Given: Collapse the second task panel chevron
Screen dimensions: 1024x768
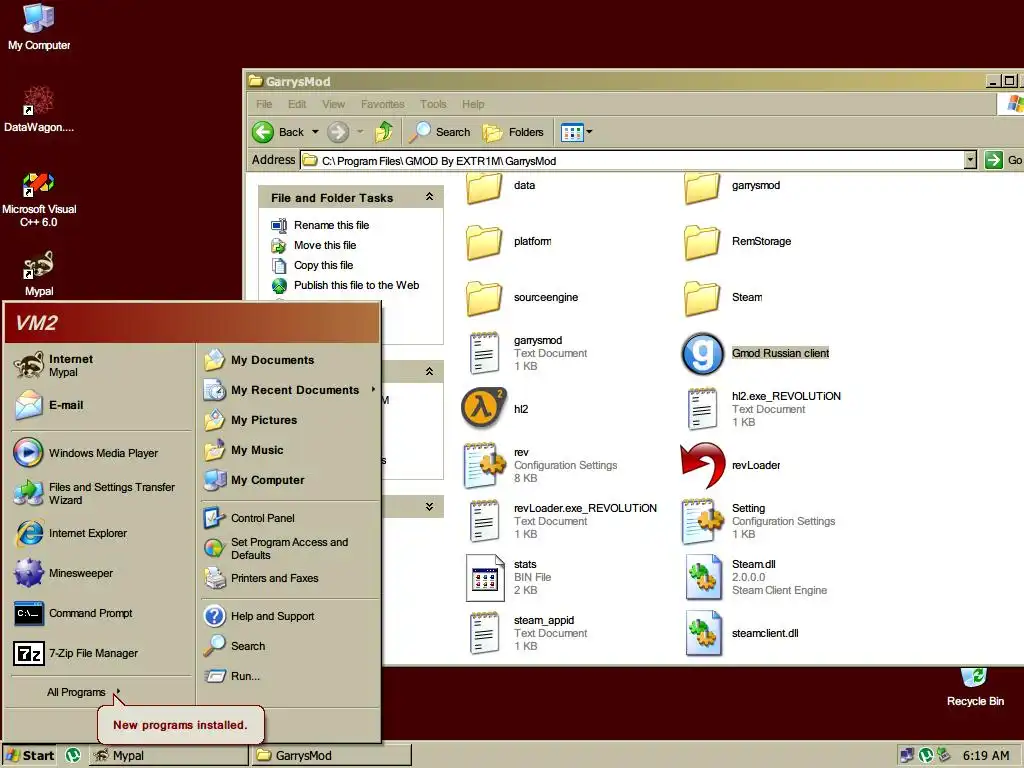Looking at the screenshot, I should [x=429, y=371].
